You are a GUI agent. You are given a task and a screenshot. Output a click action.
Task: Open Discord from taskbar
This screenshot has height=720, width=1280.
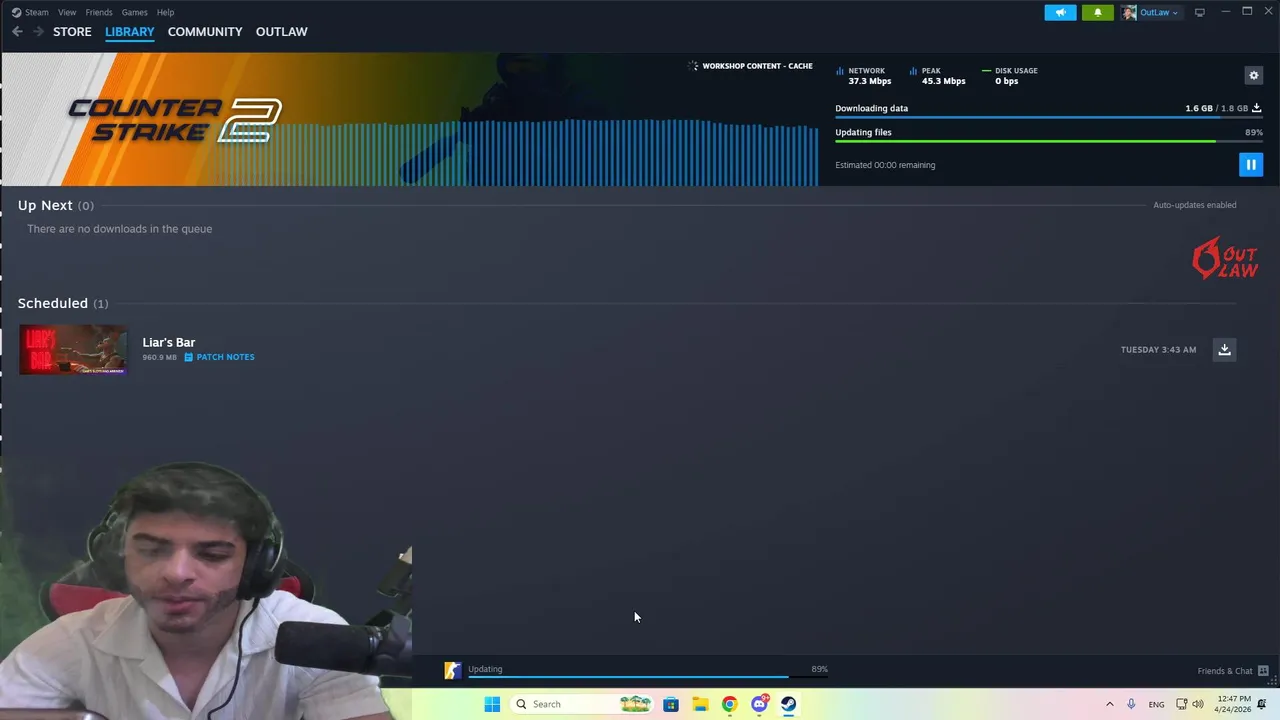(x=759, y=704)
